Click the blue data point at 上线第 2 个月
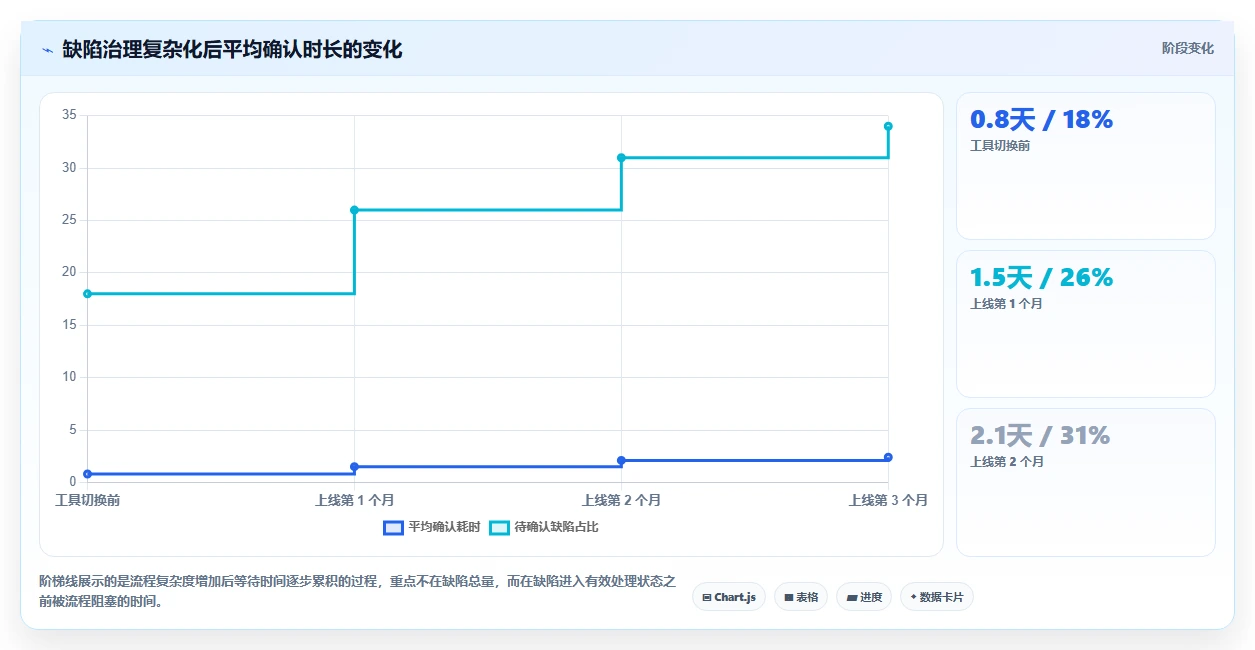1255x650 pixels. tap(621, 460)
